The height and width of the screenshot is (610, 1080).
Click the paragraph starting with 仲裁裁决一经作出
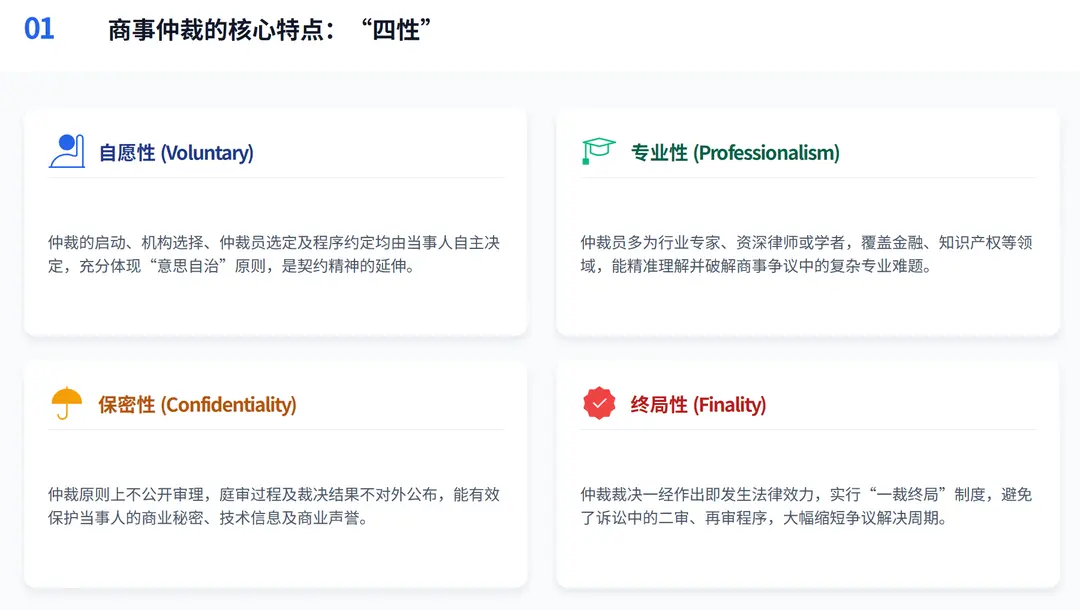[806, 507]
